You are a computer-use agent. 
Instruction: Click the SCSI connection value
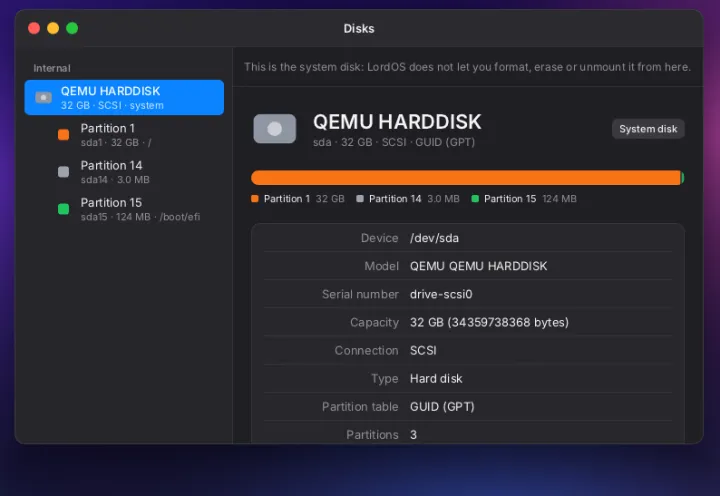coord(423,350)
